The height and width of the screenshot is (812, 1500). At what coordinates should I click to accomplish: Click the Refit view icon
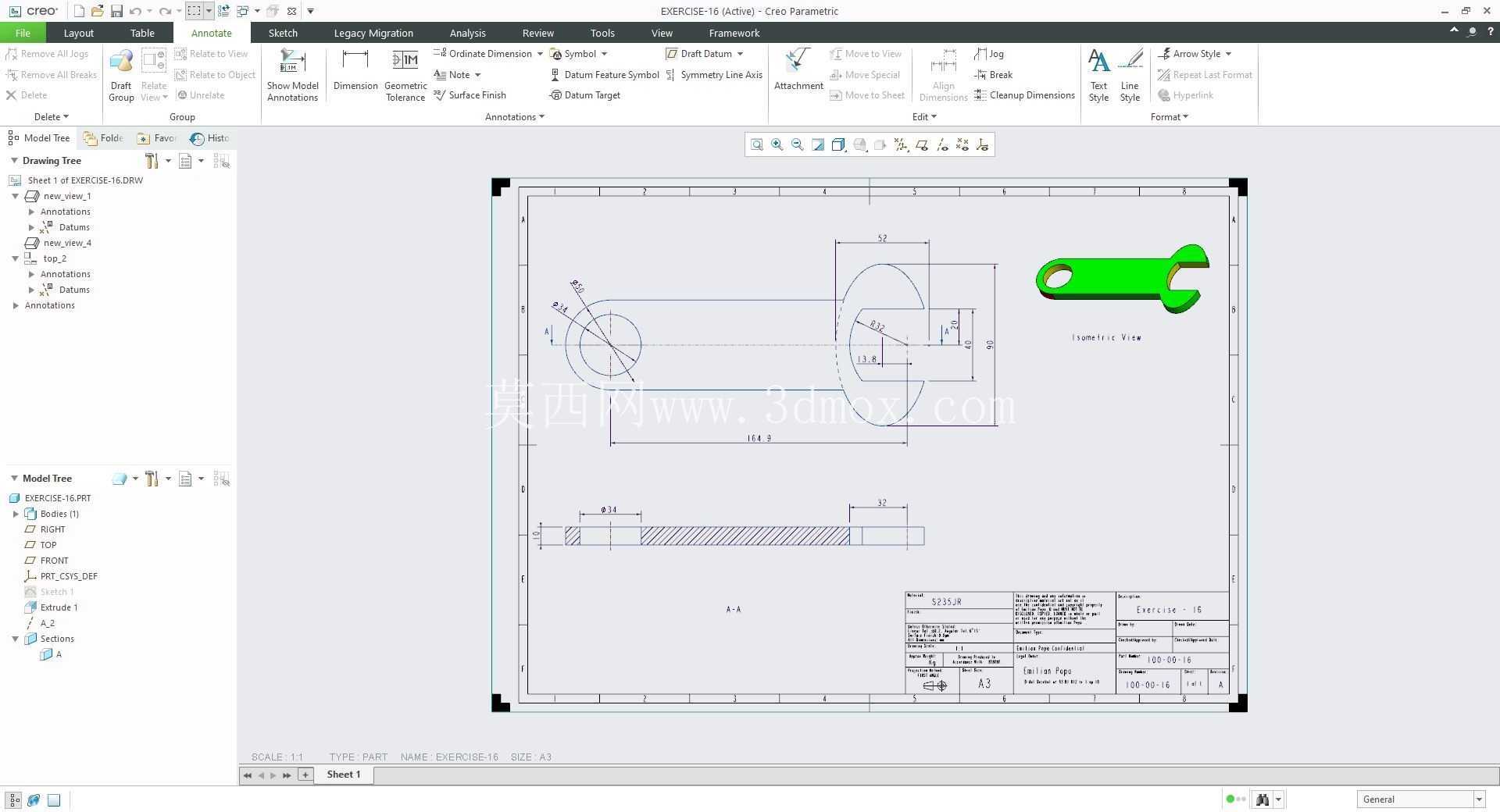tap(756, 144)
